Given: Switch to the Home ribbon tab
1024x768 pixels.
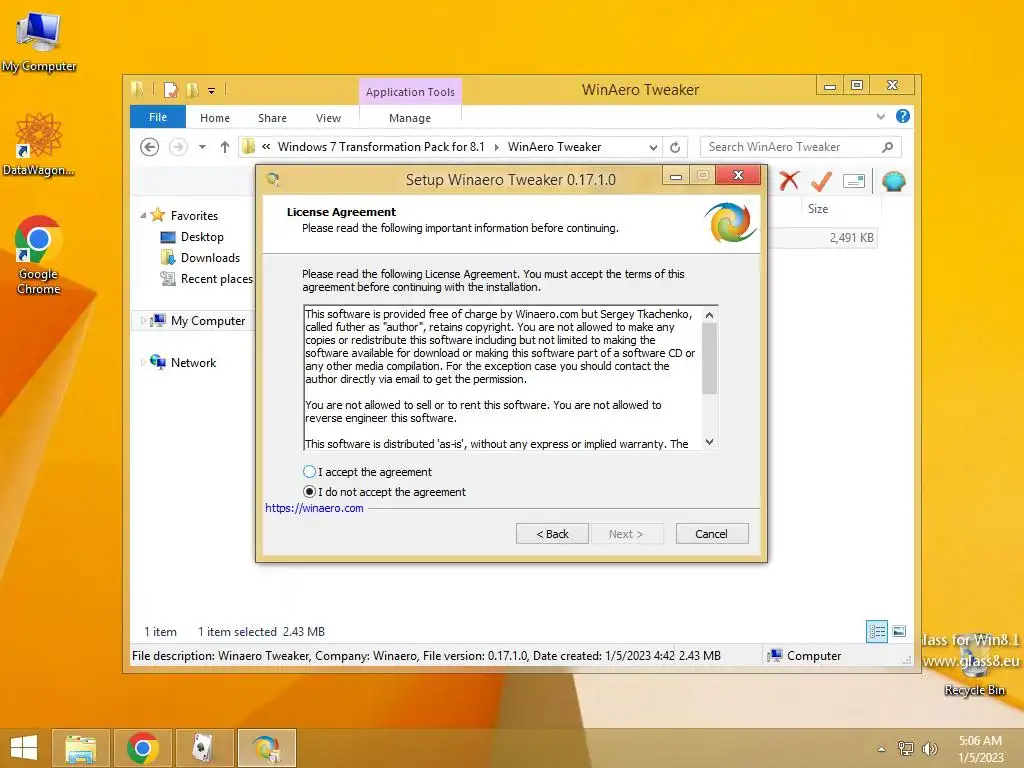Looking at the screenshot, I should pos(215,118).
